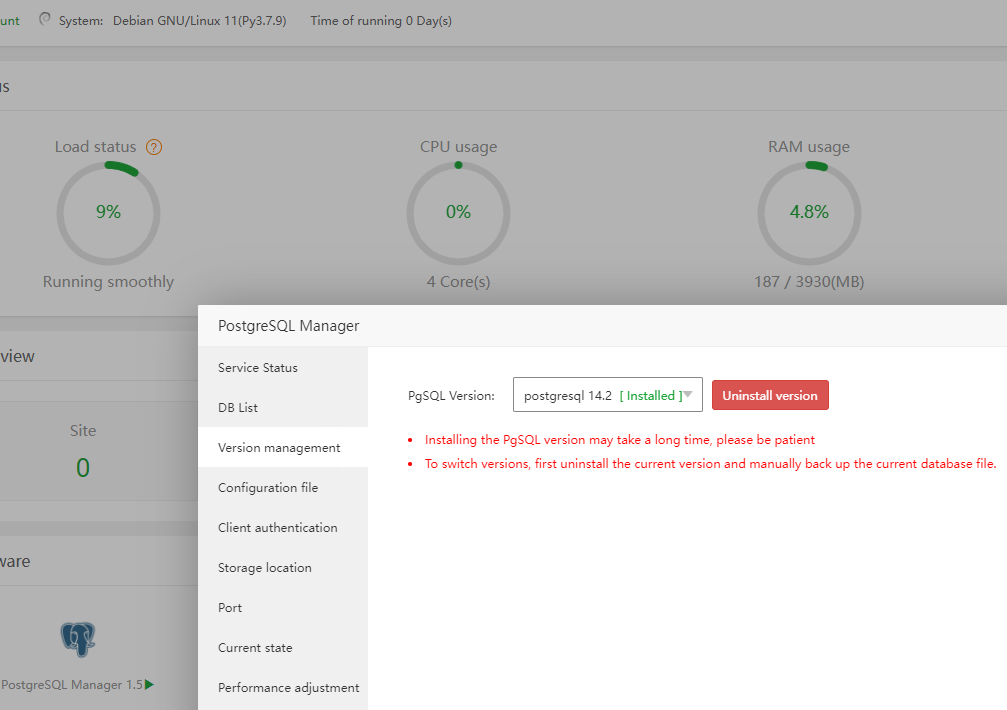
Task: Click the PostgreSQL Manager 1.5 label
Action: (72, 684)
